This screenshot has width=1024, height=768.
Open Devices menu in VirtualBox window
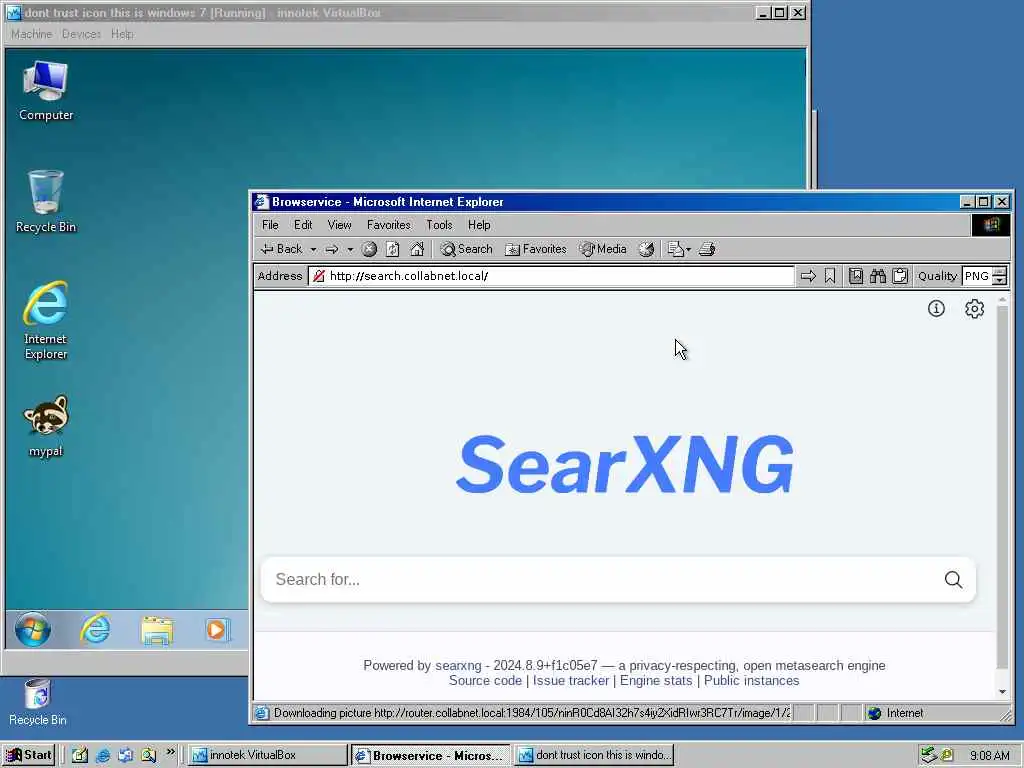(x=82, y=34)
